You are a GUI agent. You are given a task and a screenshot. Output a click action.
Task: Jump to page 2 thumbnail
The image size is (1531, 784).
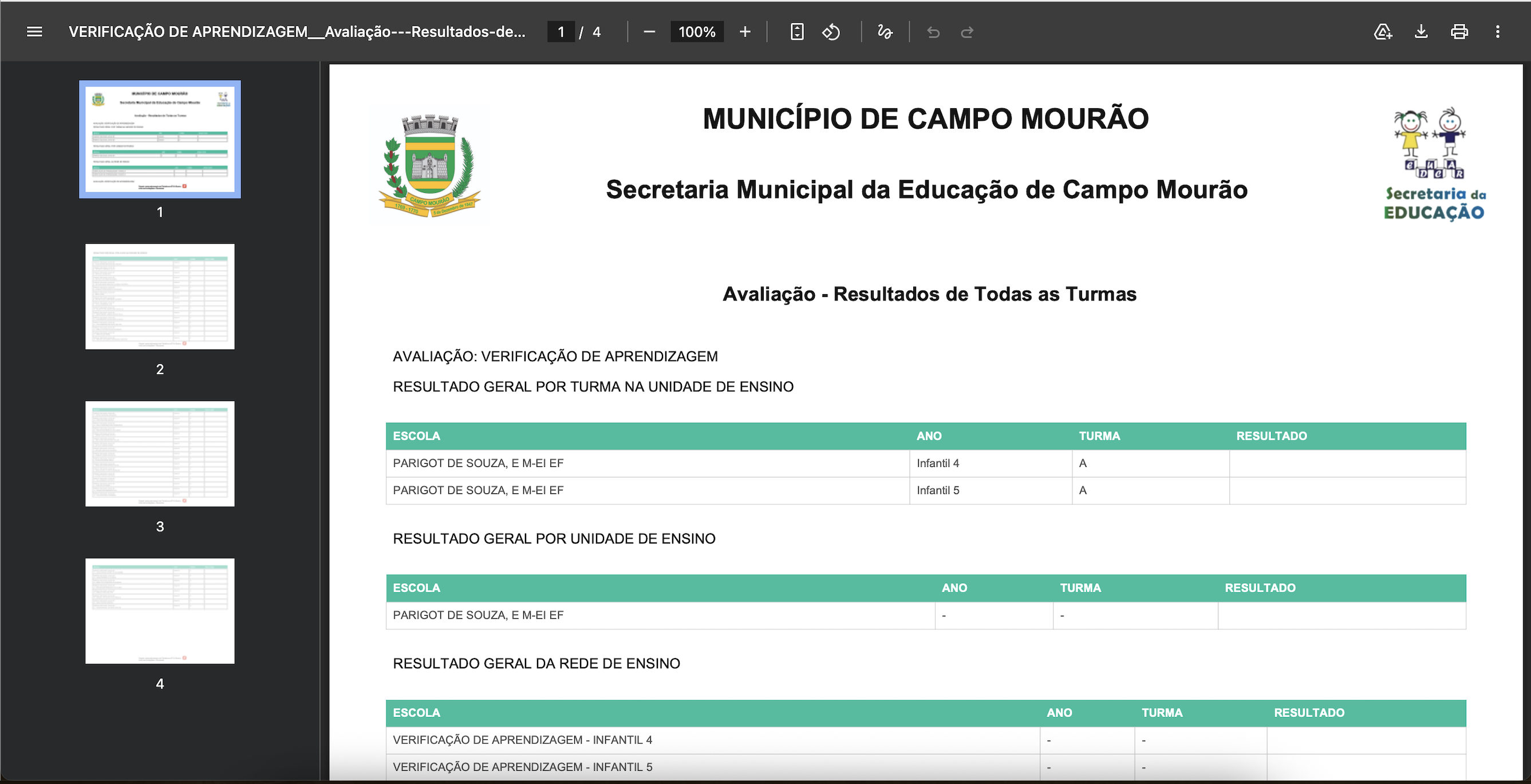[x=160, y=296]
